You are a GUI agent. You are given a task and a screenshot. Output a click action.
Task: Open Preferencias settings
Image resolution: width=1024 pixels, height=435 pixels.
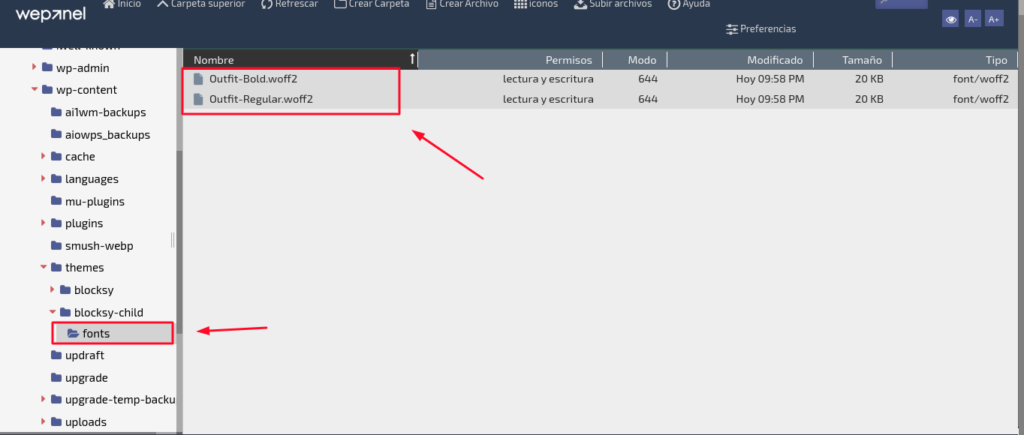761,29
